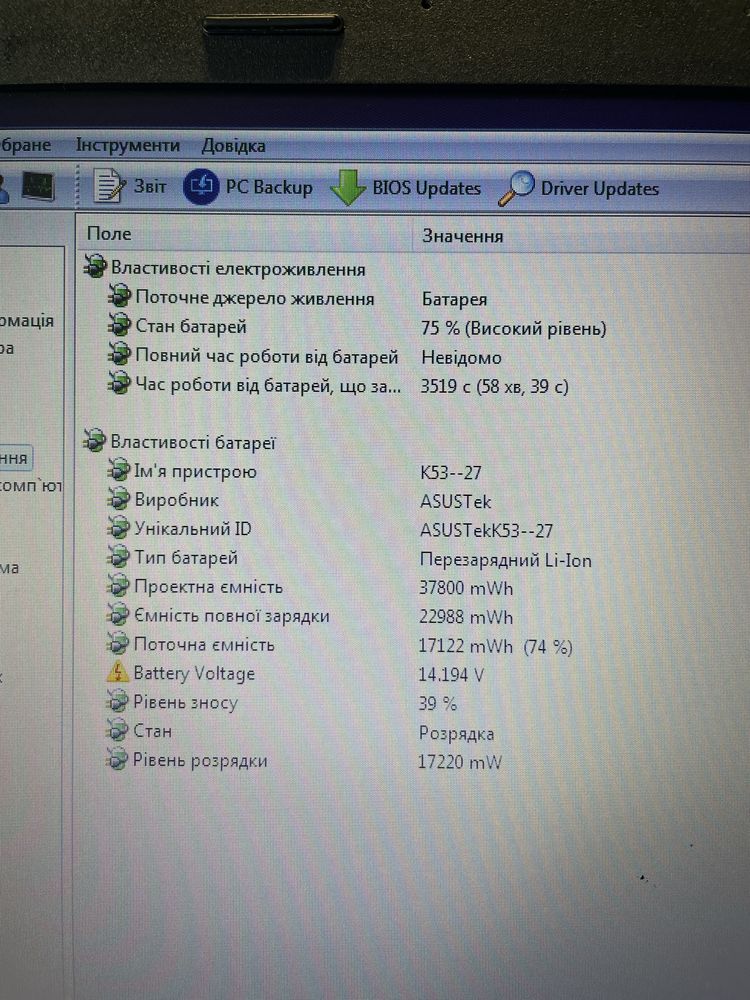750x1000 pixels.
Task: Select the Виробник row icon
Action: [118, 498]
